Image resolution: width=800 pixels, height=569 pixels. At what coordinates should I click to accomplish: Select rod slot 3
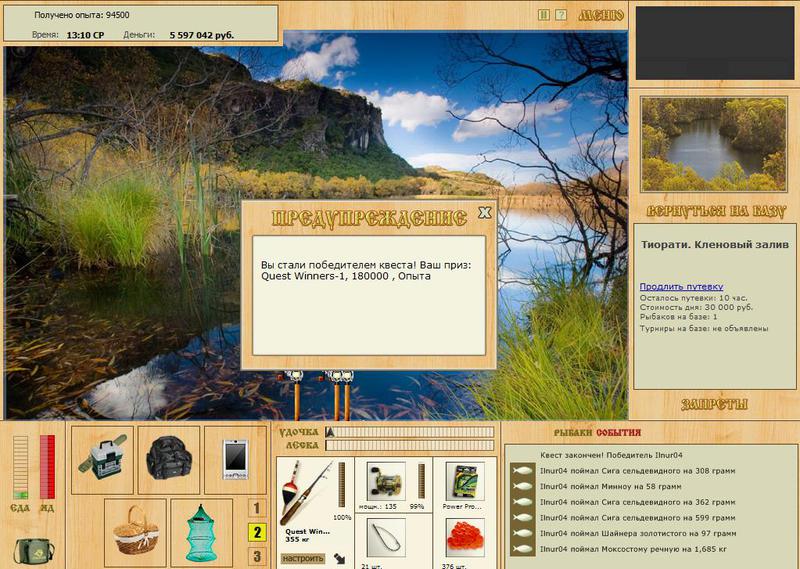(257, 556)
